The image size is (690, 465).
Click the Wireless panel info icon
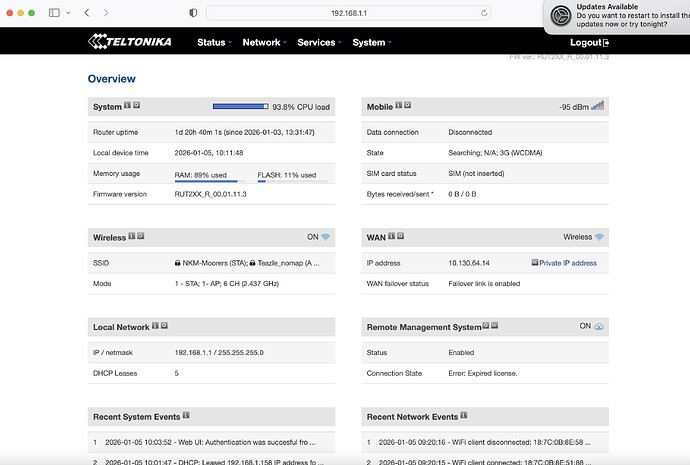click(132, 237)
